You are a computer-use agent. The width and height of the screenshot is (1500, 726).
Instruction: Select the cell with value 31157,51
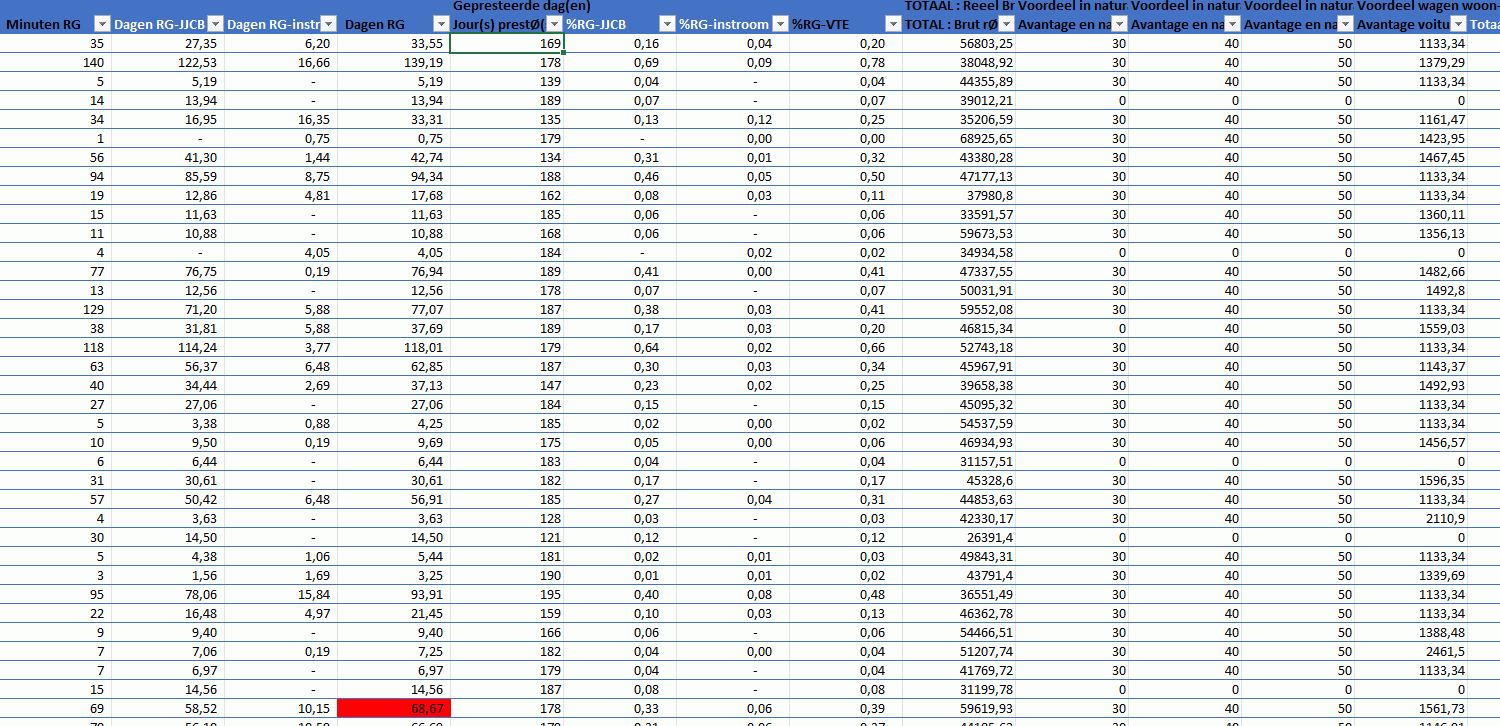tap(960, 461)
